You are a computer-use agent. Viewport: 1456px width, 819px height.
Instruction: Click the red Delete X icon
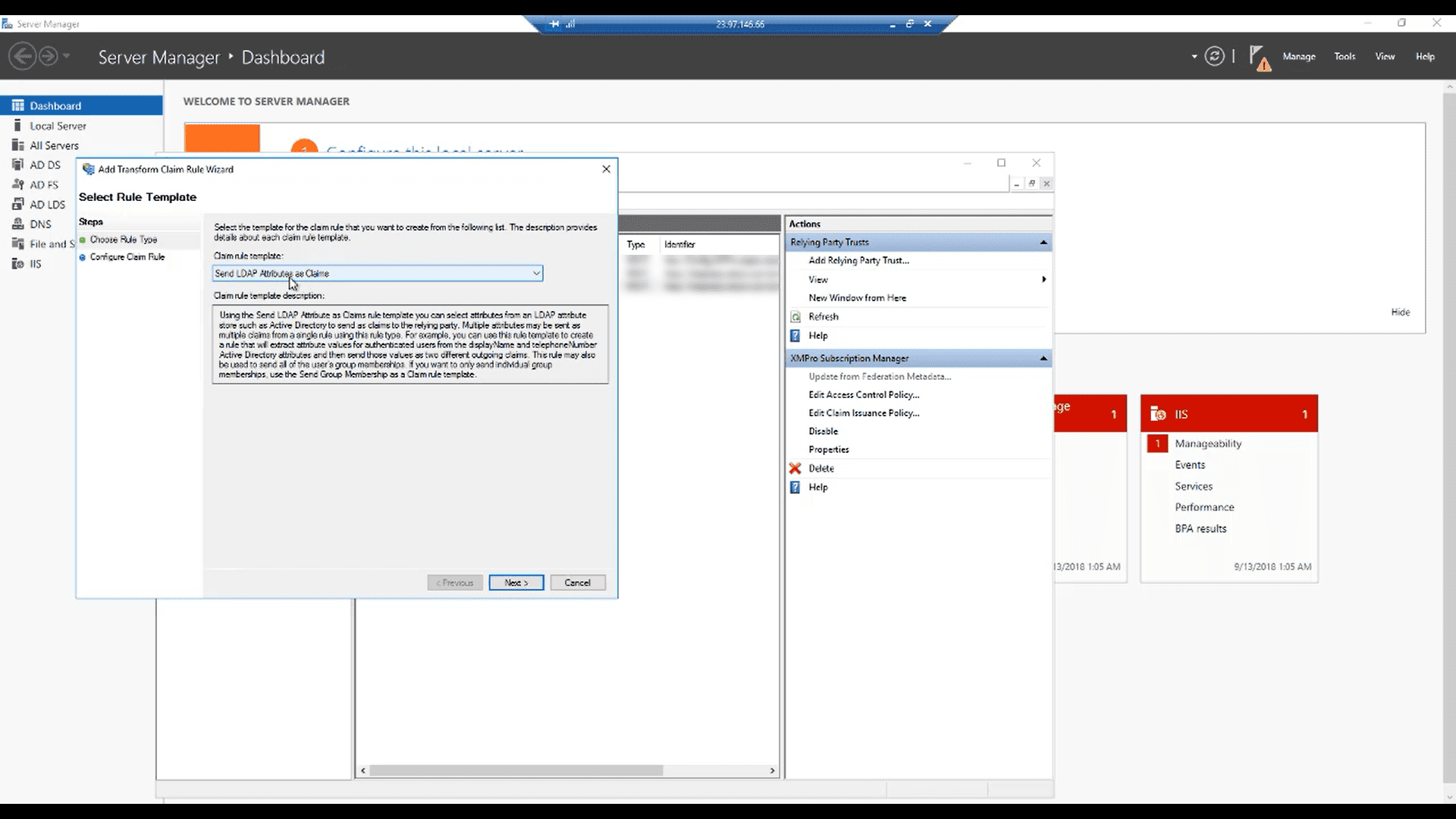click(x=795, y=468)
